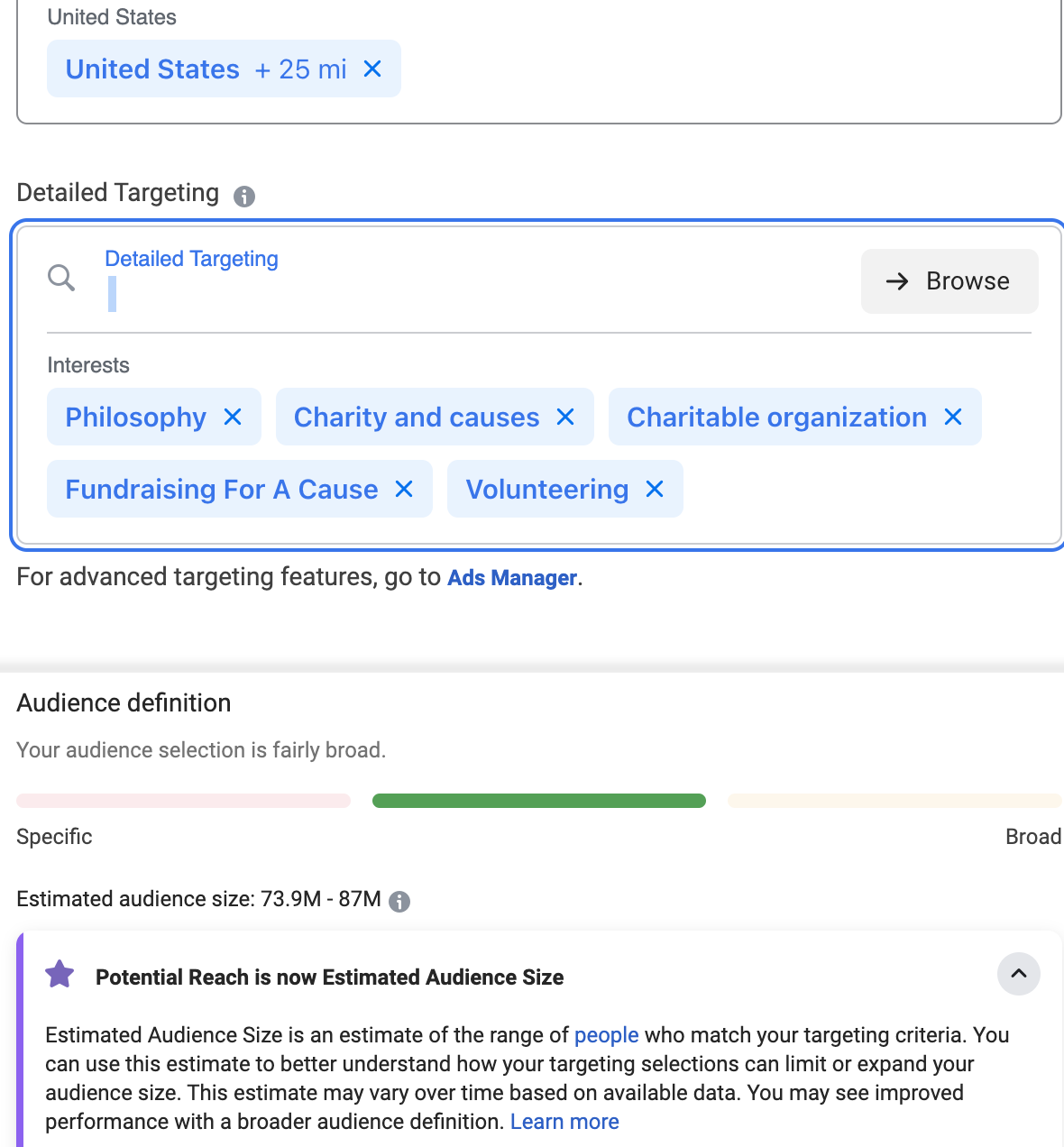Remove the Philosophy interest tag

point(233,417)
